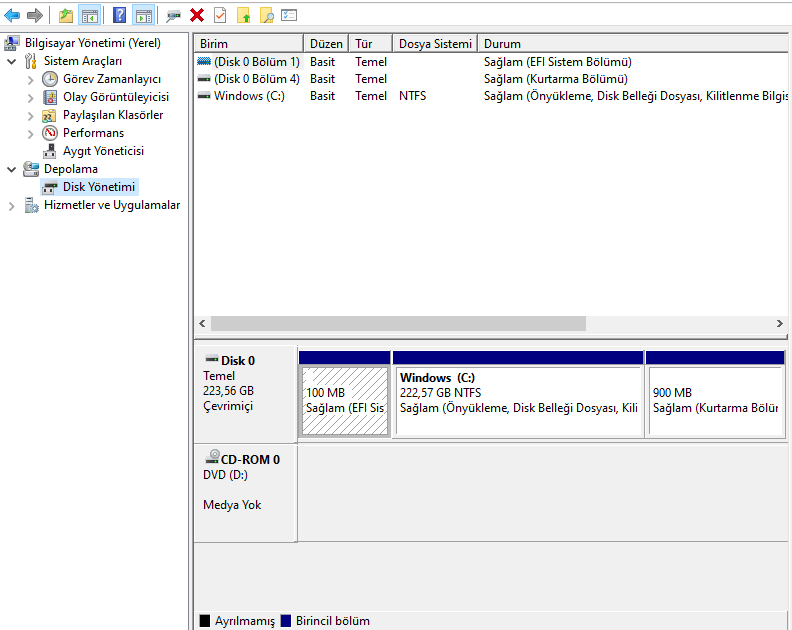Expand the Görev Zamanlayıcı node
The width and height of the screenshot is (792, 630).
click(30, 80)
